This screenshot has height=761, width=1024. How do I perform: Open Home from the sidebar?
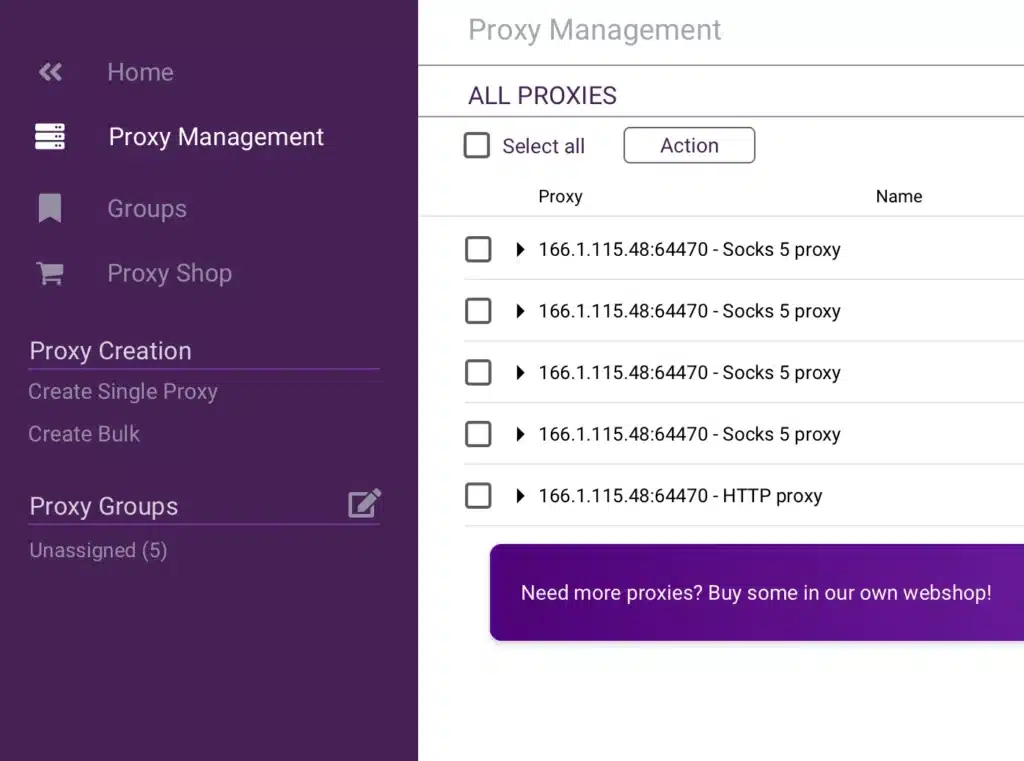pos(139,71)
